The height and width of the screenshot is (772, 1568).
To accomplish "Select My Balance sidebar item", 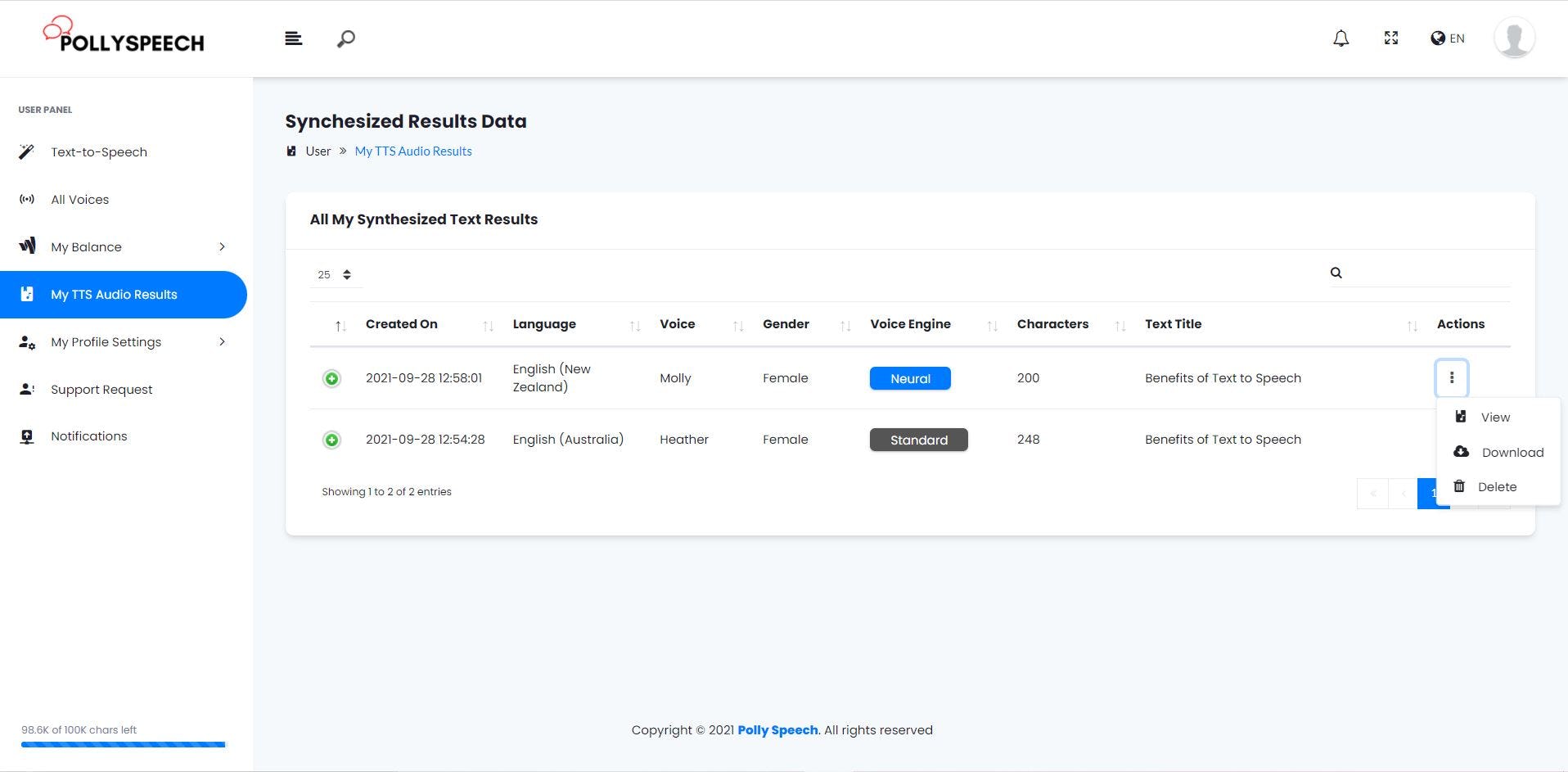I will pos(86,247).
